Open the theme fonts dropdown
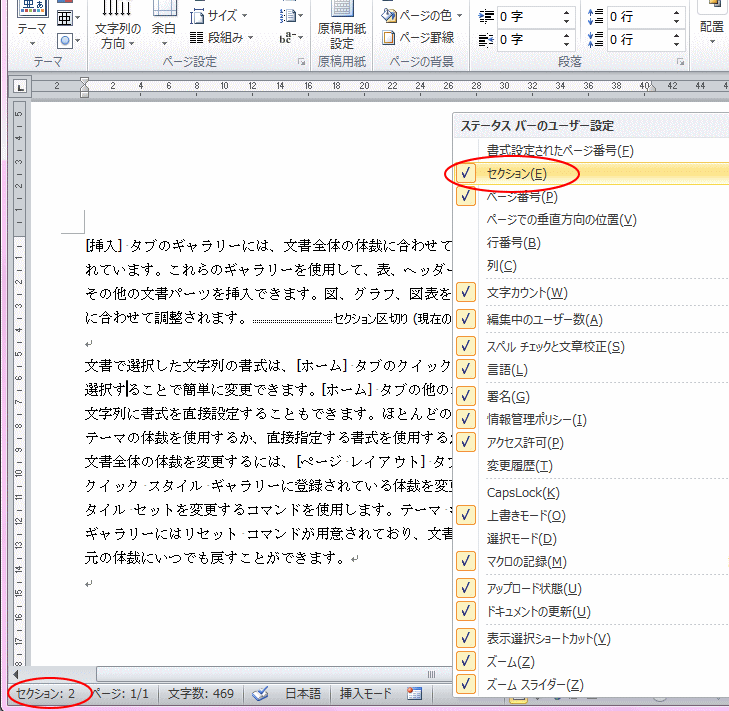Screen dimensions: 729x711 pyautogui.click(x=68, y=19)
